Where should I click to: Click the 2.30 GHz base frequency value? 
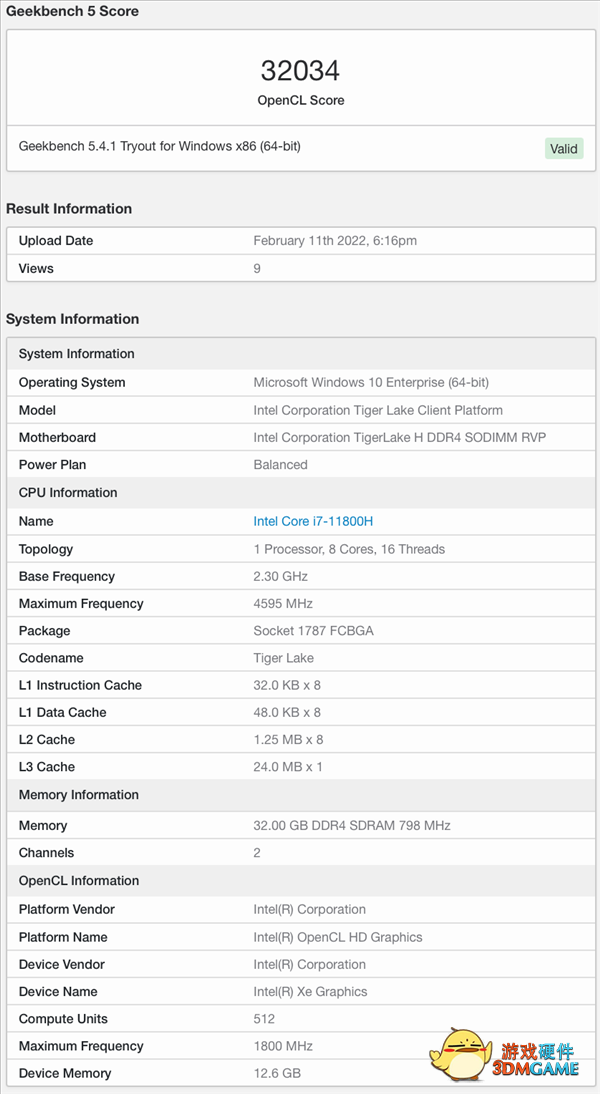click(280, 576)
